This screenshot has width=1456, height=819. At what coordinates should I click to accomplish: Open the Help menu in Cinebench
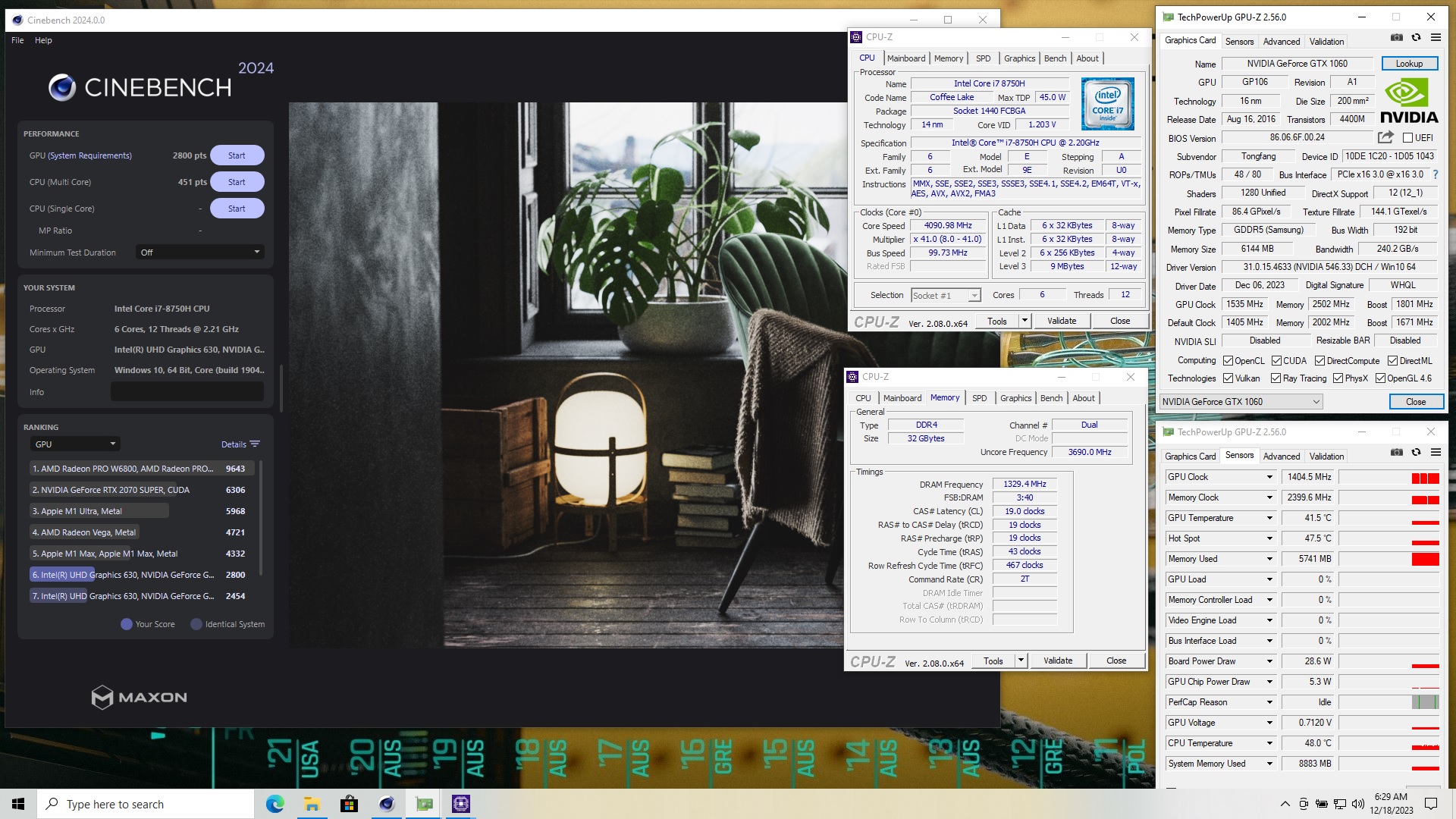[x=43, y=40]
